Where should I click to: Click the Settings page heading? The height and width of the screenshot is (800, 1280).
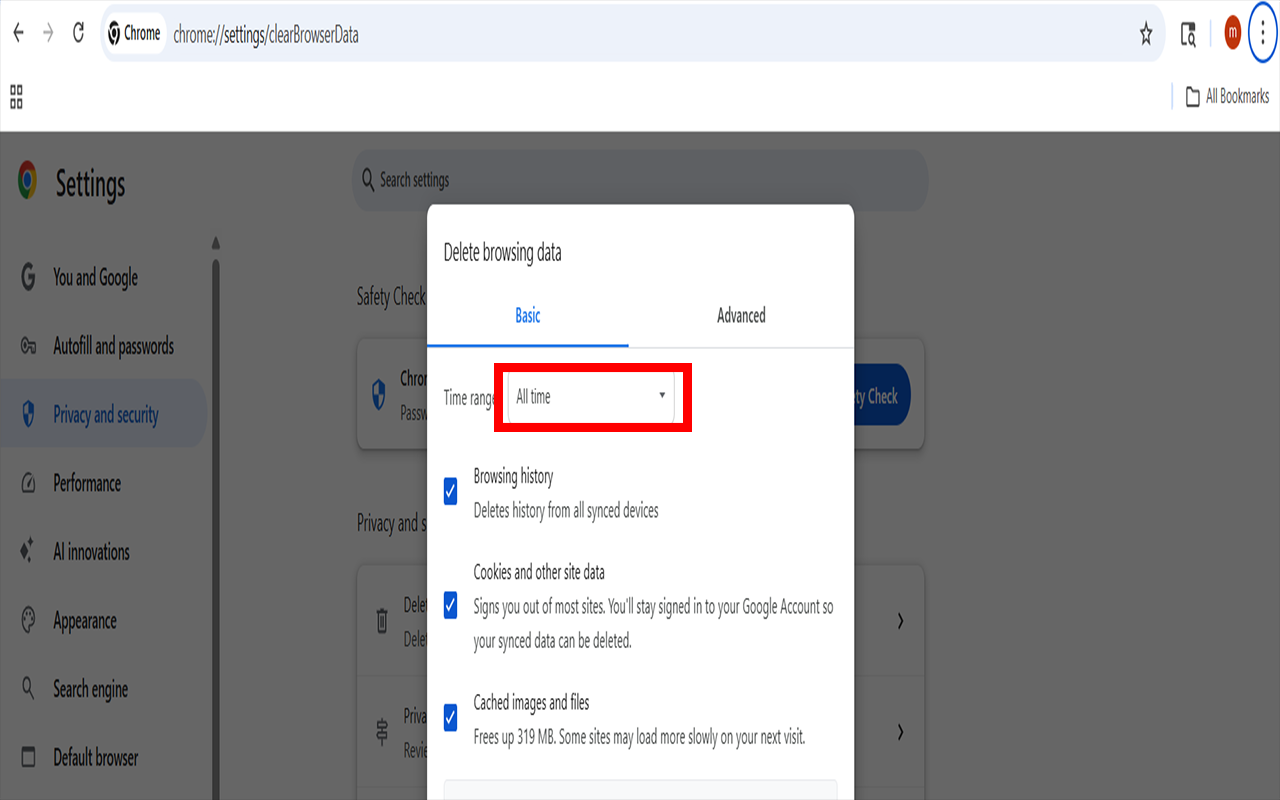[90, 184]
